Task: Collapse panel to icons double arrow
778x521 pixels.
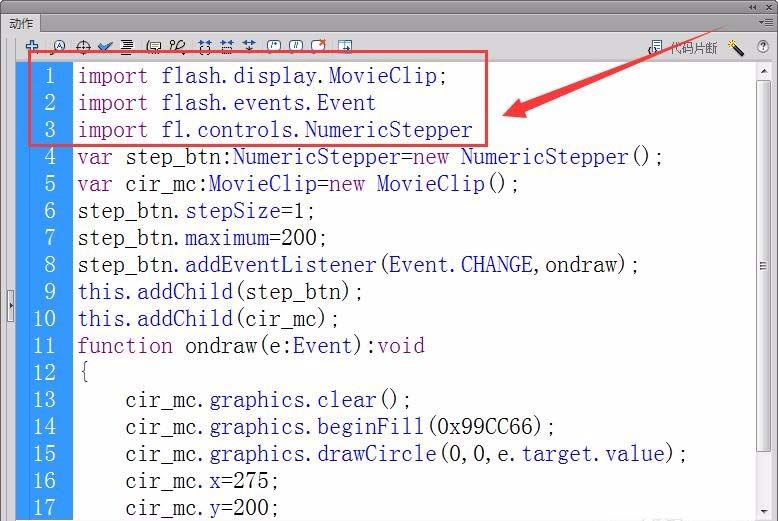Action: [753, 7]
